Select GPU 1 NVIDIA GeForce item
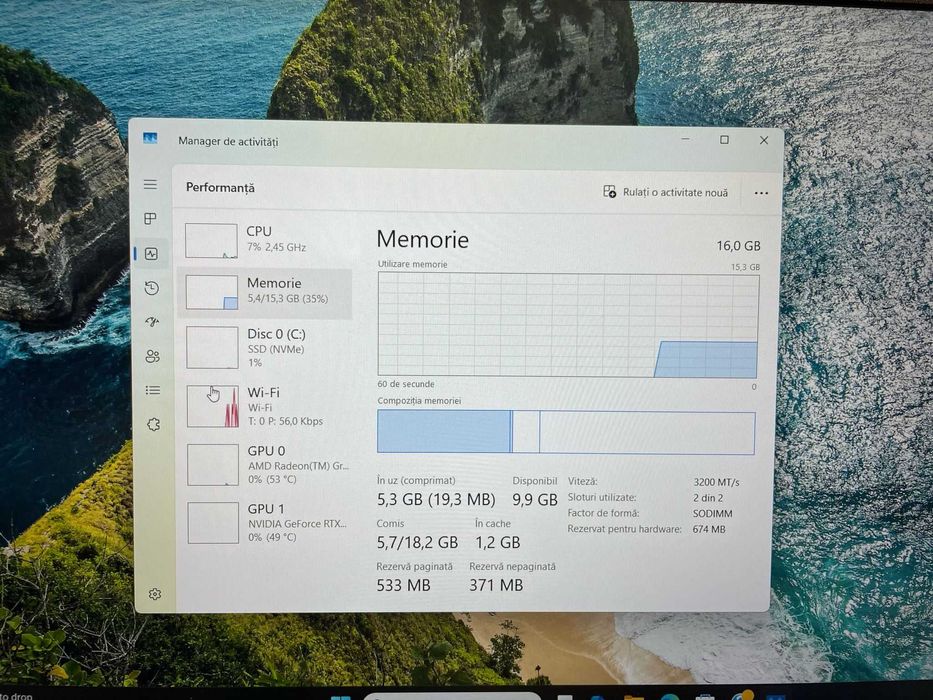The width and height of the screenshot is (933, 700). pos(268,523)
